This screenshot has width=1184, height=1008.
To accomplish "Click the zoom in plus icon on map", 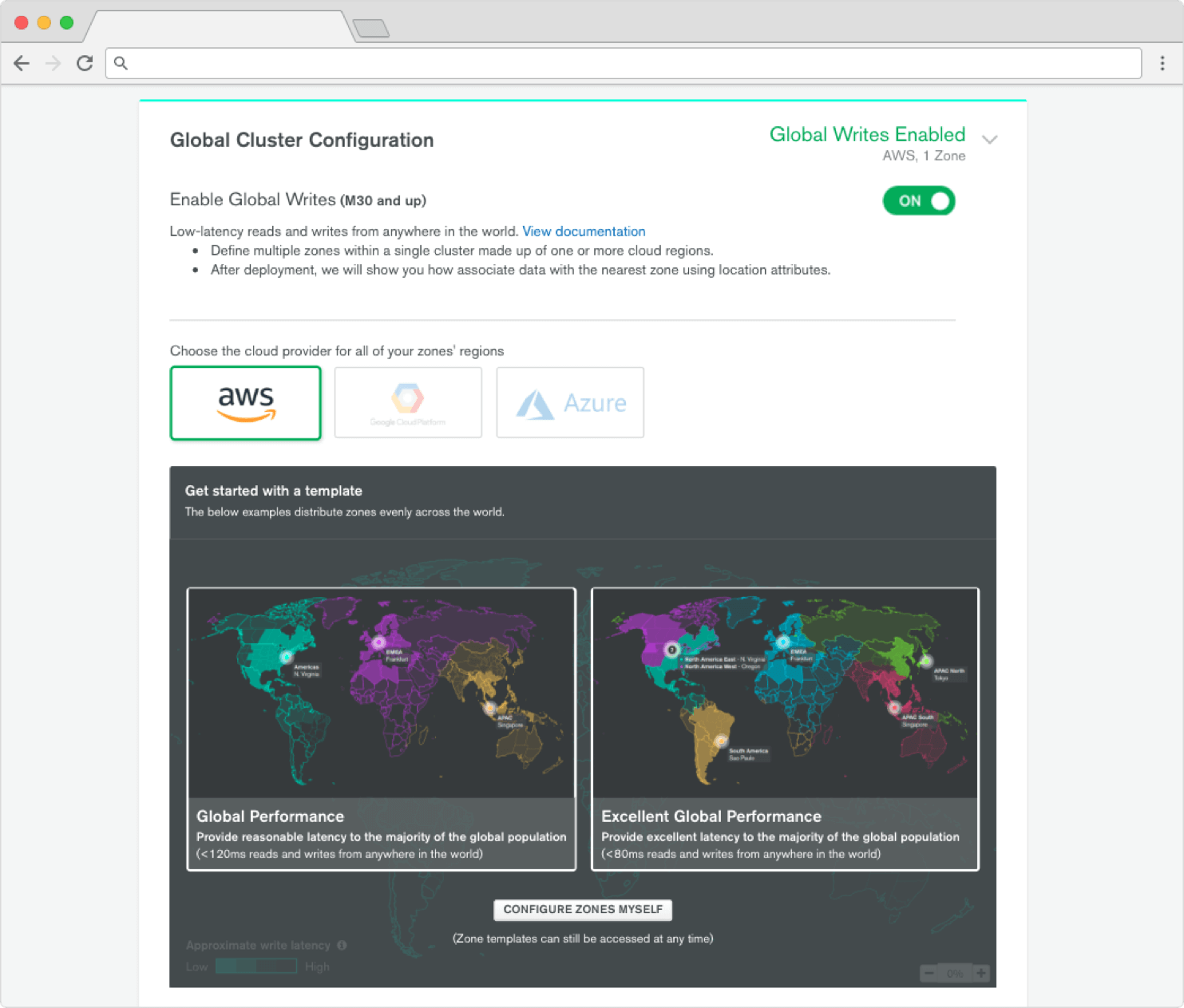I will click(x=981, y=973).
